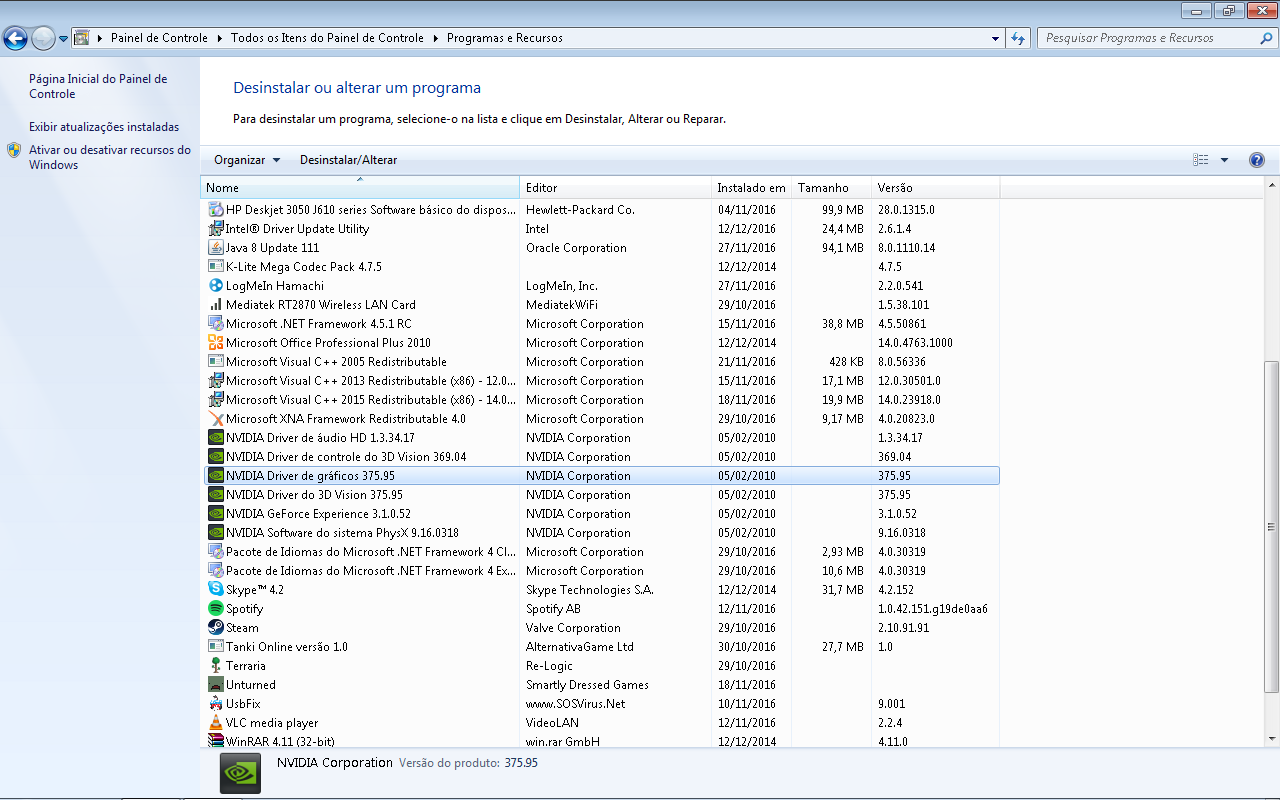Click the list vertical scrollbar thumb
This screenshot has width=1280, height=800.
1272,527
